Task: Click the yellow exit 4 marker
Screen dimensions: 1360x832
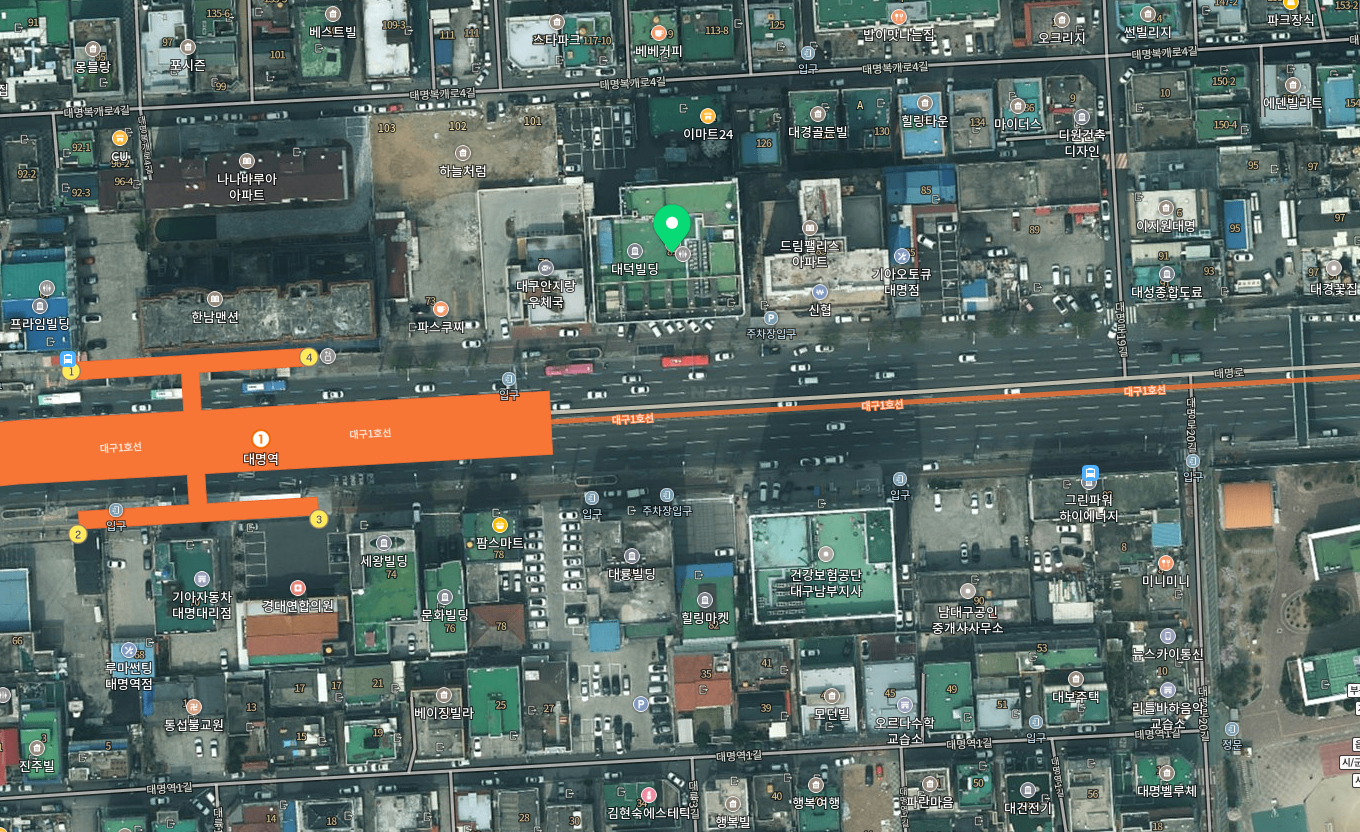Action: (309, 357)
